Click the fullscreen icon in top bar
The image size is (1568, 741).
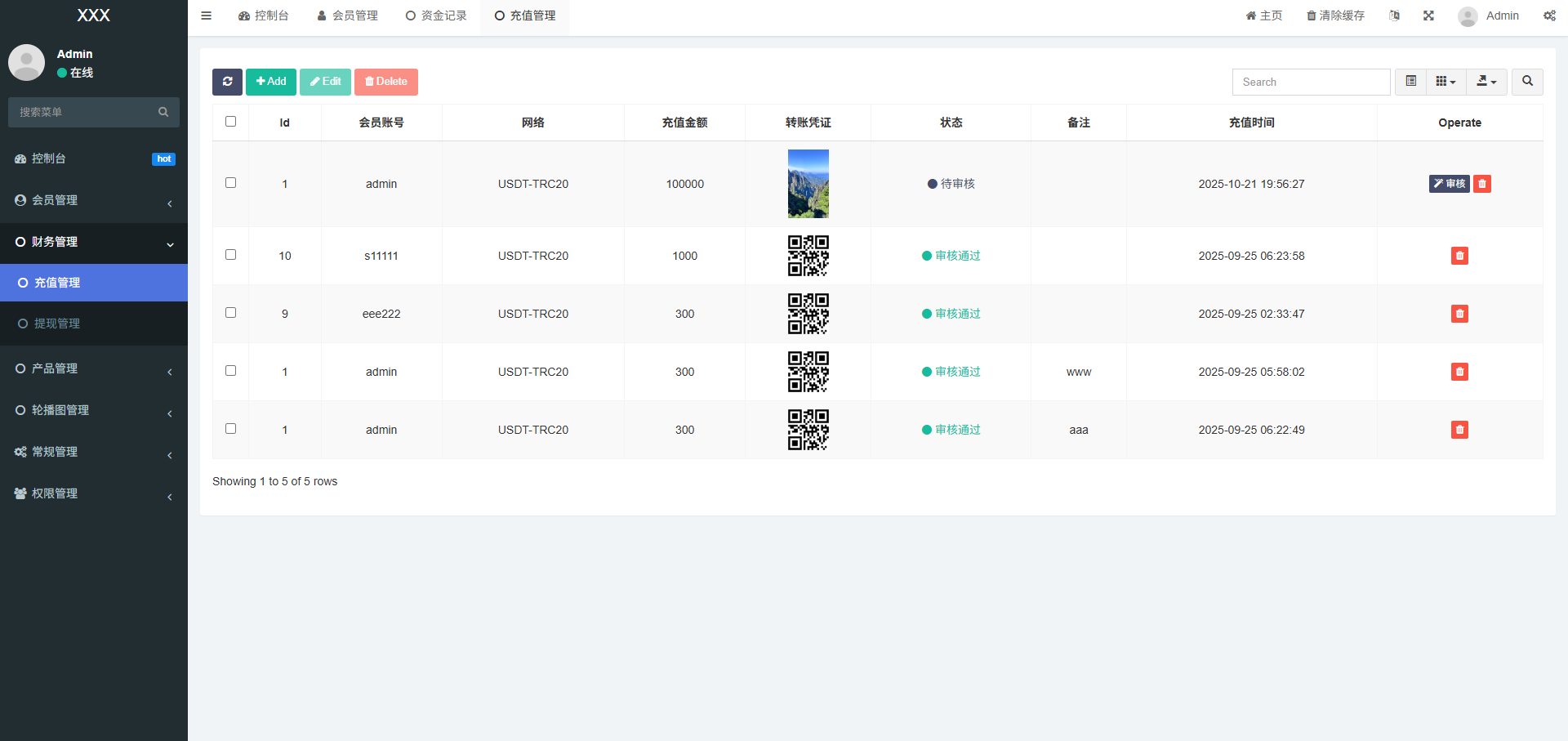pos(1428,16)
